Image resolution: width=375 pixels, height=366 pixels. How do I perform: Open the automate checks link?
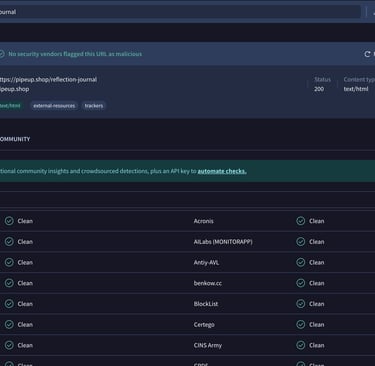click(222, 171)
